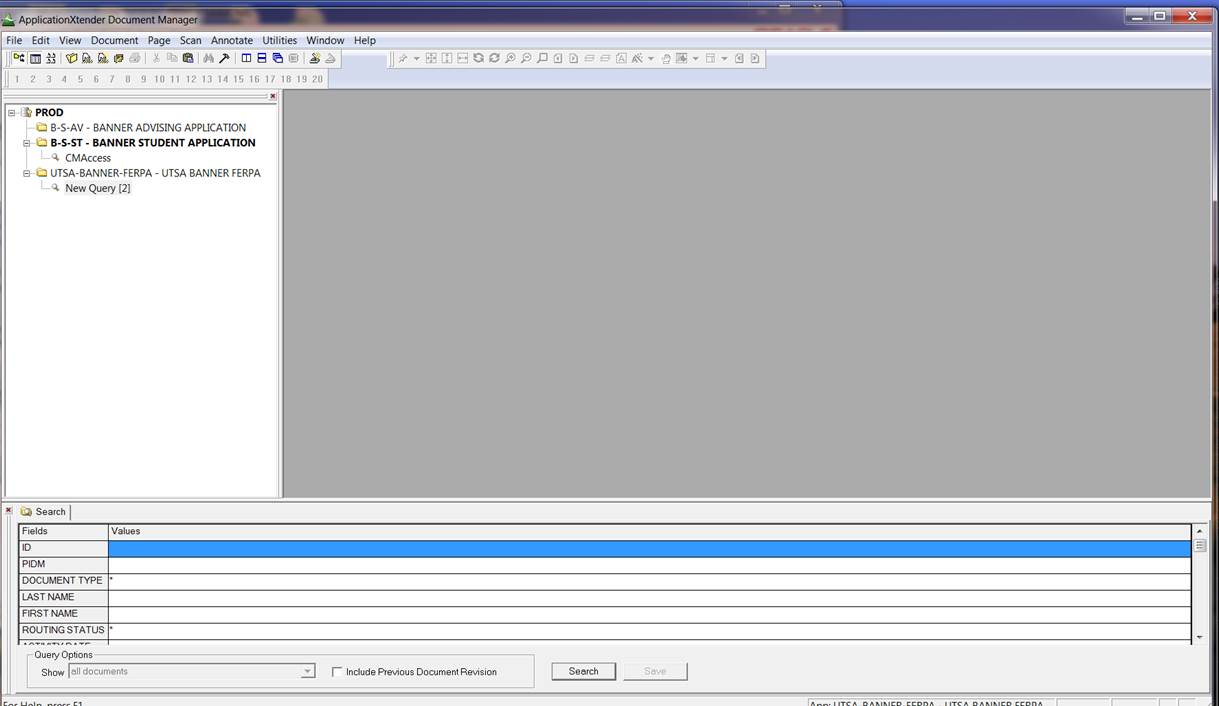Open the Annotate menu
This screenshot has width=1219, height=706.
point(231,41)
